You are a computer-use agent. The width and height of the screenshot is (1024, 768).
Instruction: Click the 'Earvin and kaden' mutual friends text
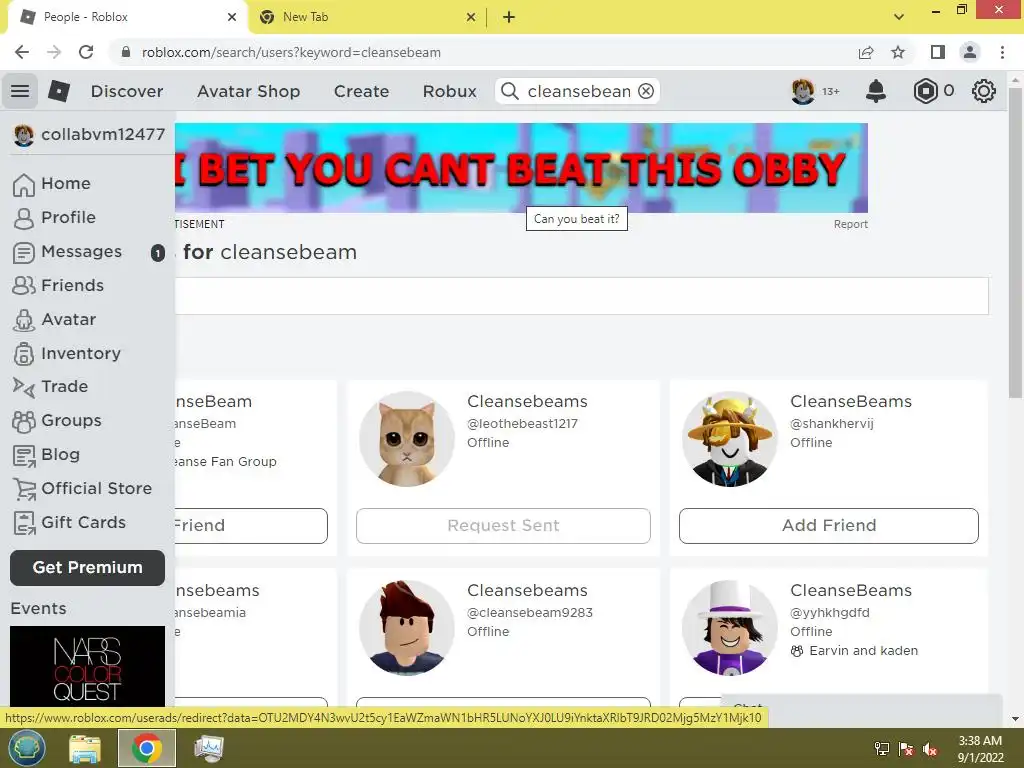[x=863, y=651]
